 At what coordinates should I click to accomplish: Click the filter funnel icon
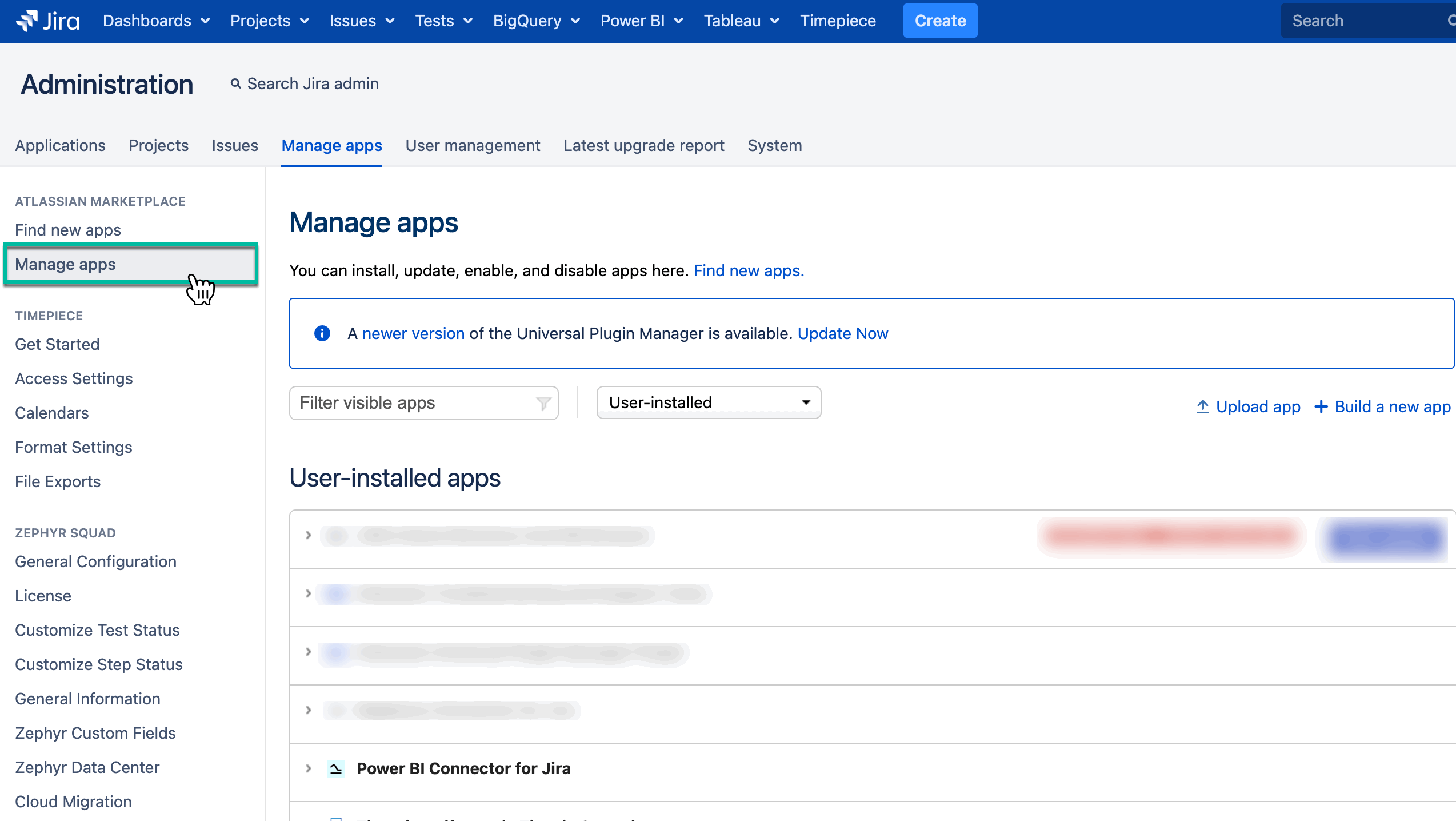click(x=543, y=404)
